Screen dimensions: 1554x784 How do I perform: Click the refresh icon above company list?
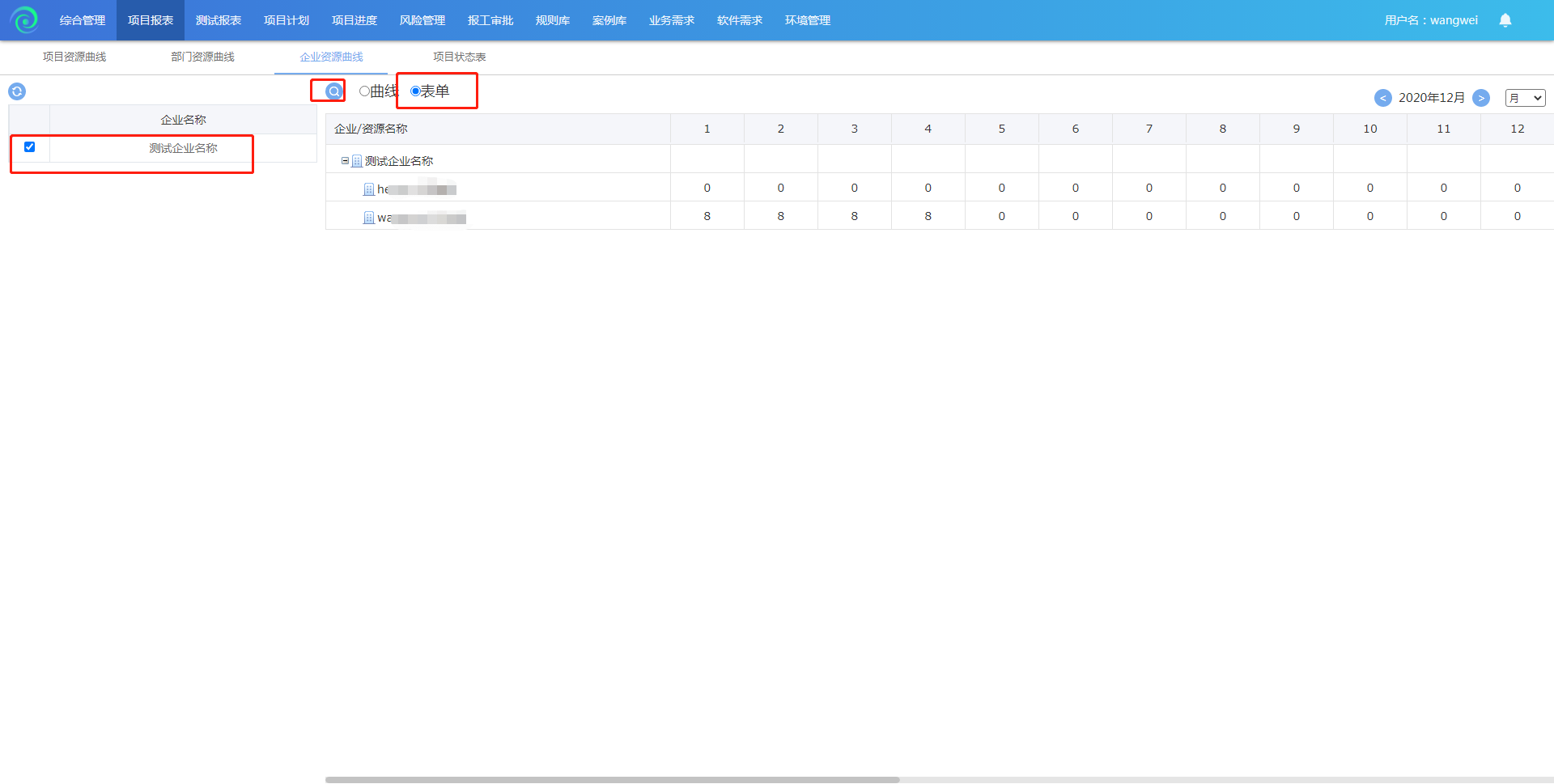click(x=17, y=91)
